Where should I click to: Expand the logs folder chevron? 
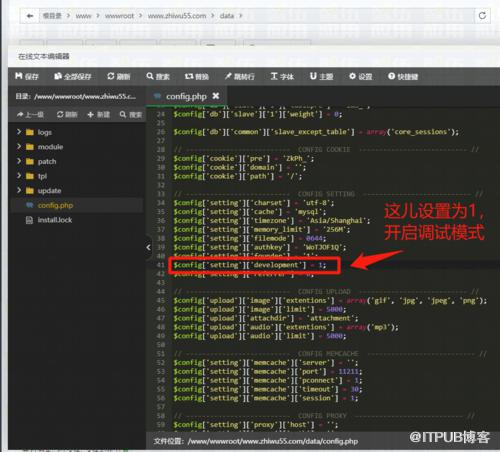coord(19,132)
